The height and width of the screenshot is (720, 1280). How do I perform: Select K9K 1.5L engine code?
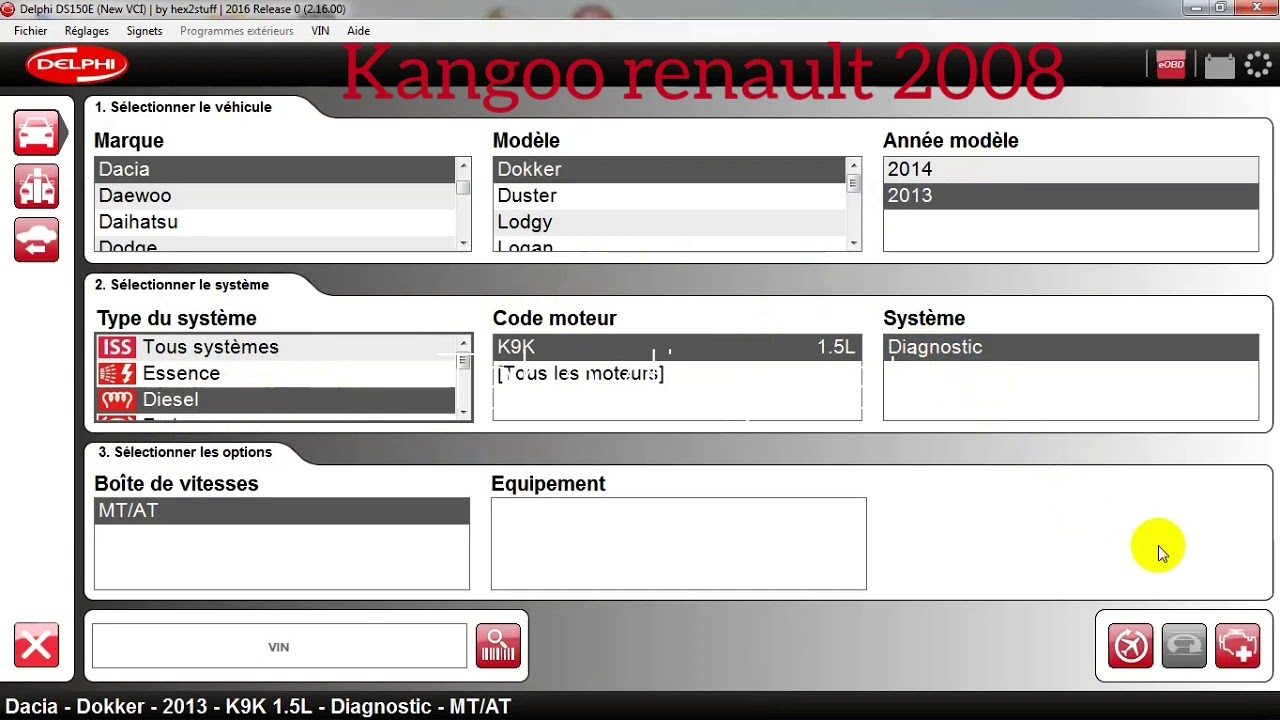tap(677, 347)
